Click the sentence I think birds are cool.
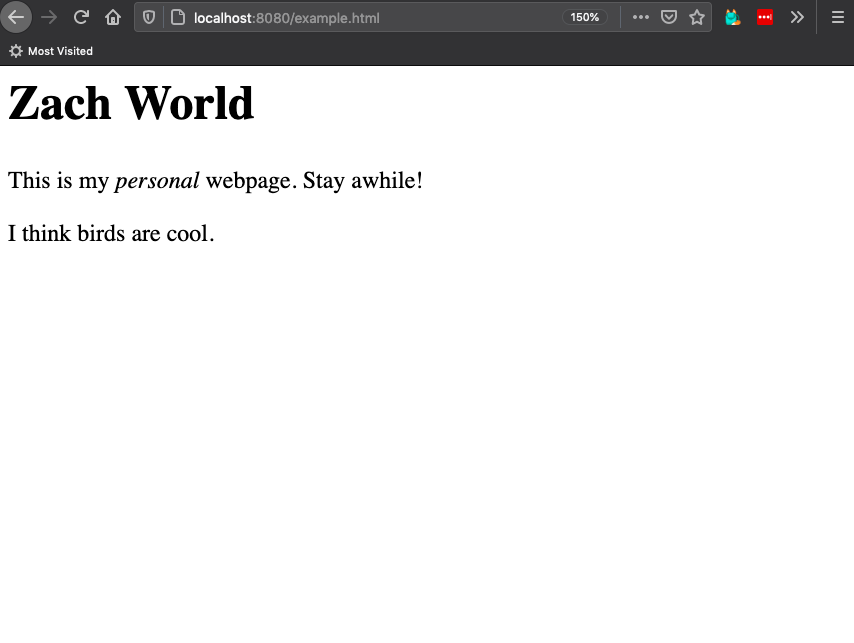Screen dimensions: 854x643 (111, 234)
